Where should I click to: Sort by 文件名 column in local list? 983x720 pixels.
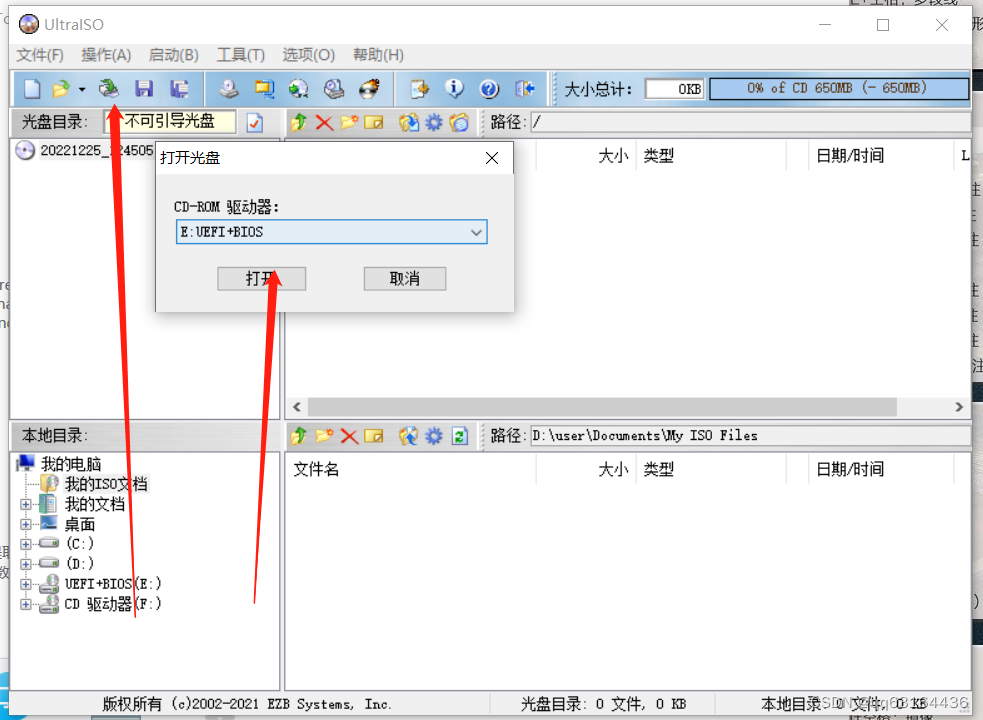[317, 469]
